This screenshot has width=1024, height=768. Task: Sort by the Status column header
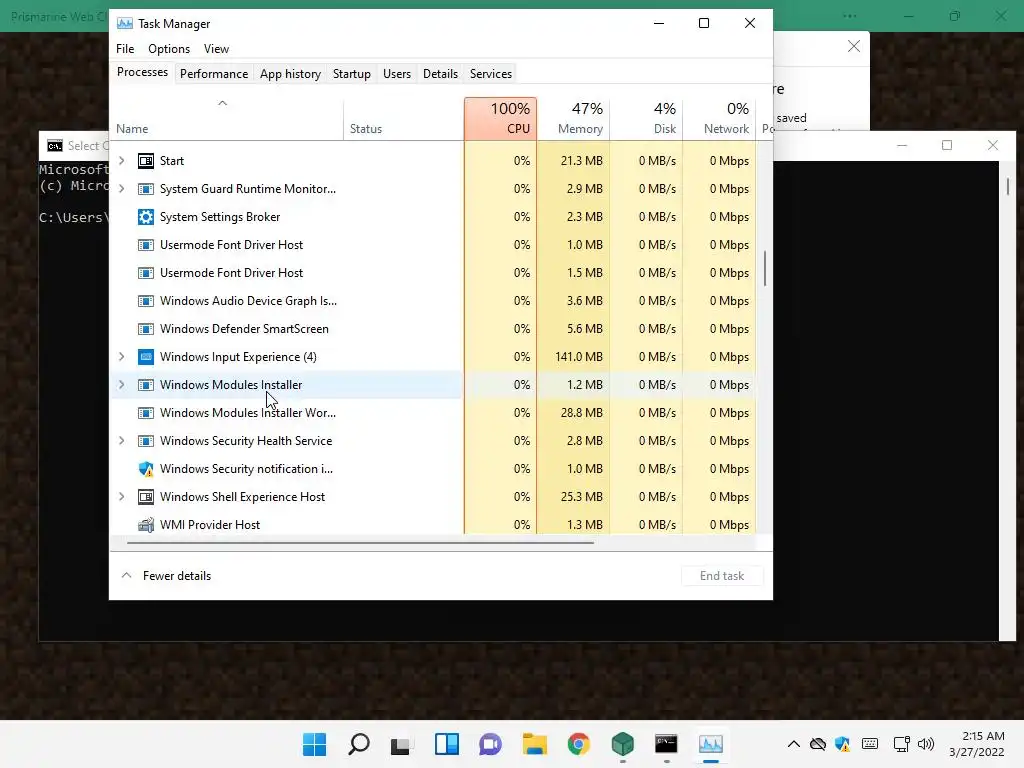403,118
